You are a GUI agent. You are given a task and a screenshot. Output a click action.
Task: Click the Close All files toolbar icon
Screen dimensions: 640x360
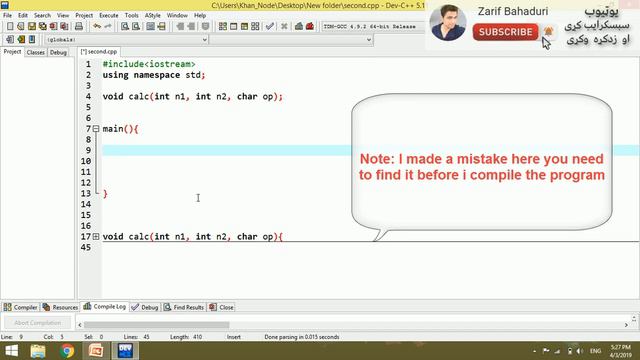(64, 27)
